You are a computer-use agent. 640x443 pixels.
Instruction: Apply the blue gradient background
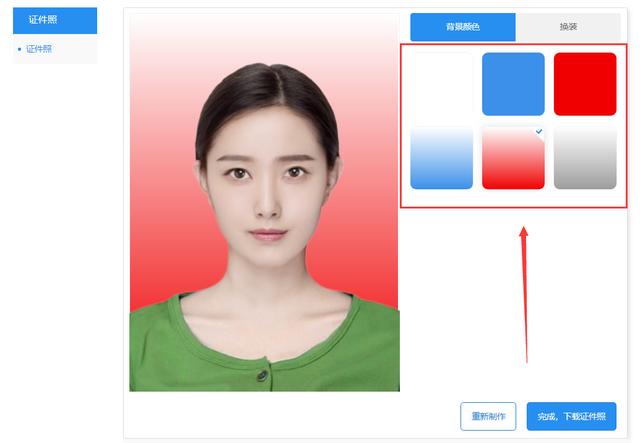coord(442,158)
